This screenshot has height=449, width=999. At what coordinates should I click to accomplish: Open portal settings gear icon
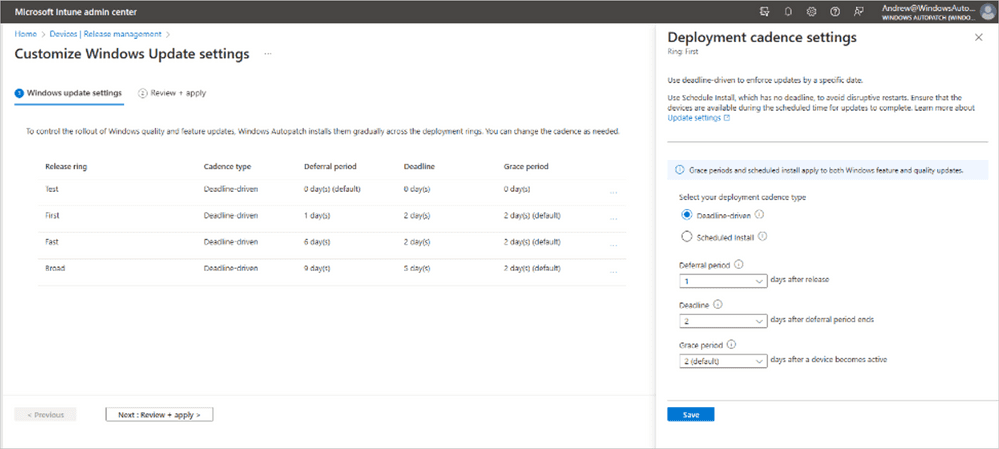pyautogui.click(x=811, y=12)
